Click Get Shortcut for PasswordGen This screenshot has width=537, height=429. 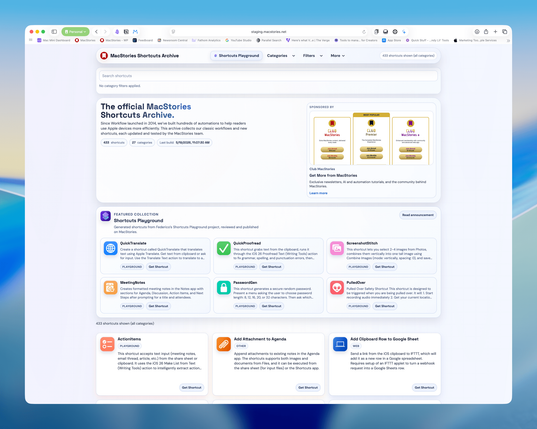[x=272, y=306]
